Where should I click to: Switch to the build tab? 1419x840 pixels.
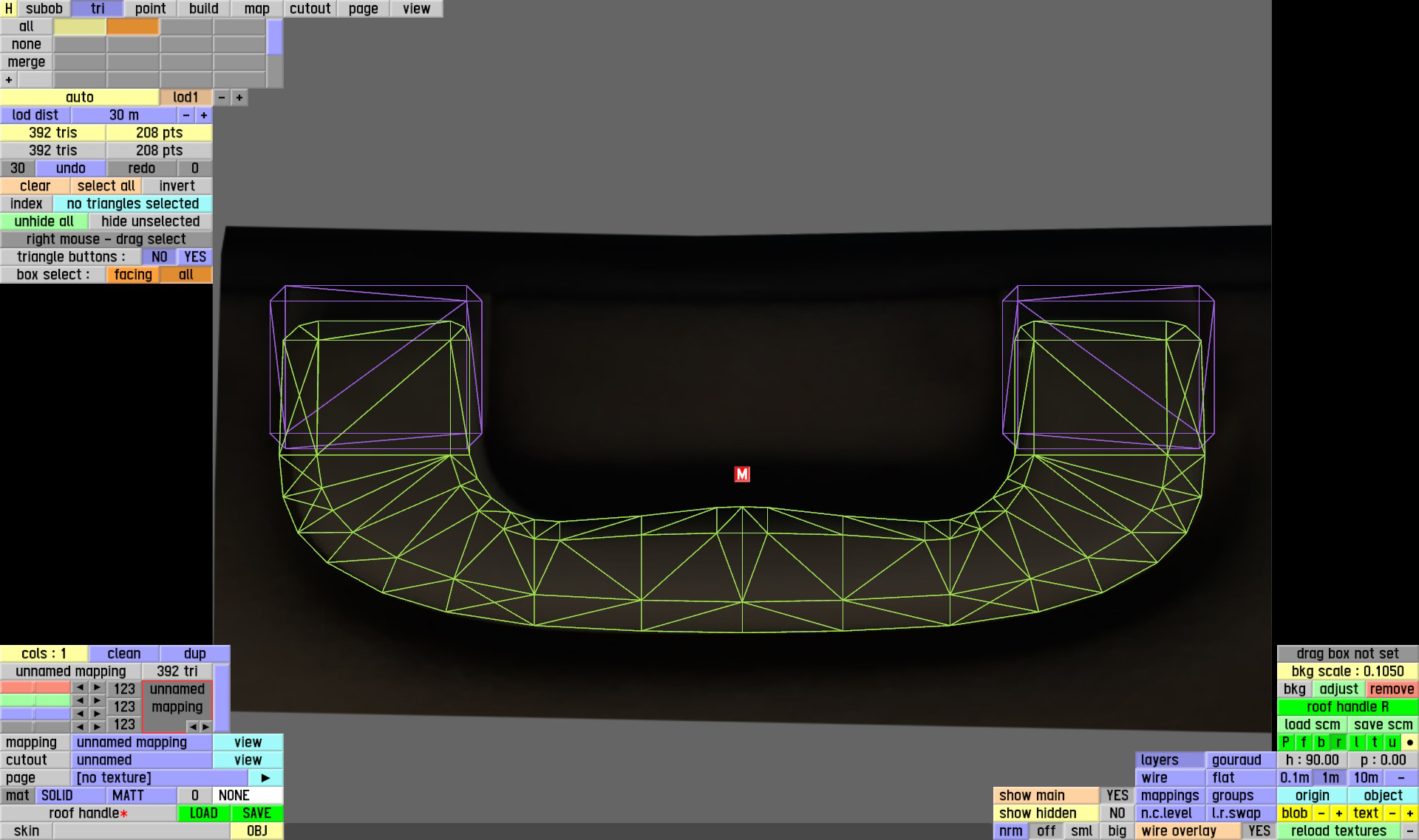[x=203, y=9]
